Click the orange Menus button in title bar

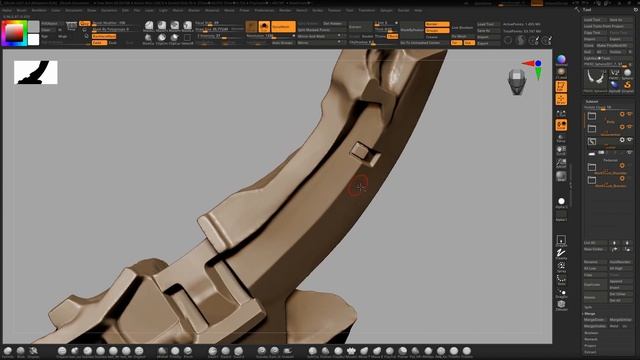point(537,3)
